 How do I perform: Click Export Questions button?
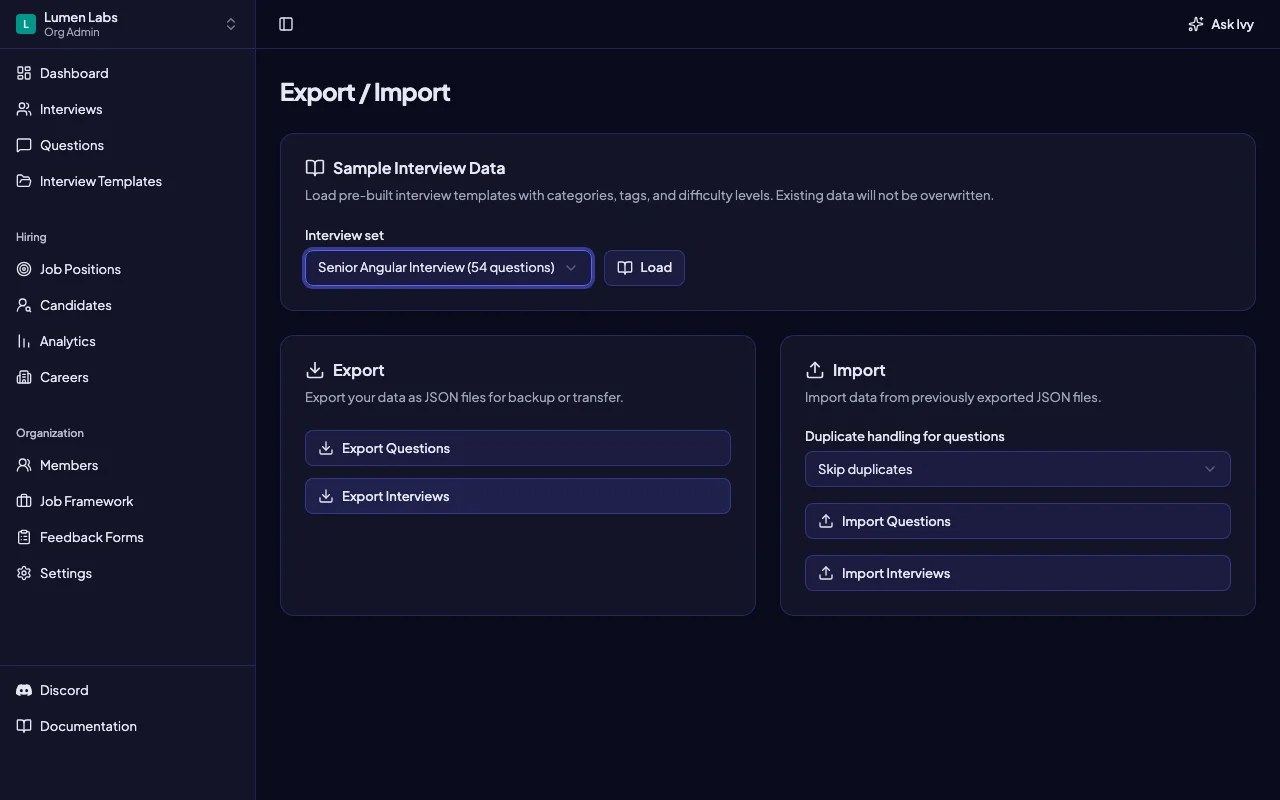tap(517, 448)
